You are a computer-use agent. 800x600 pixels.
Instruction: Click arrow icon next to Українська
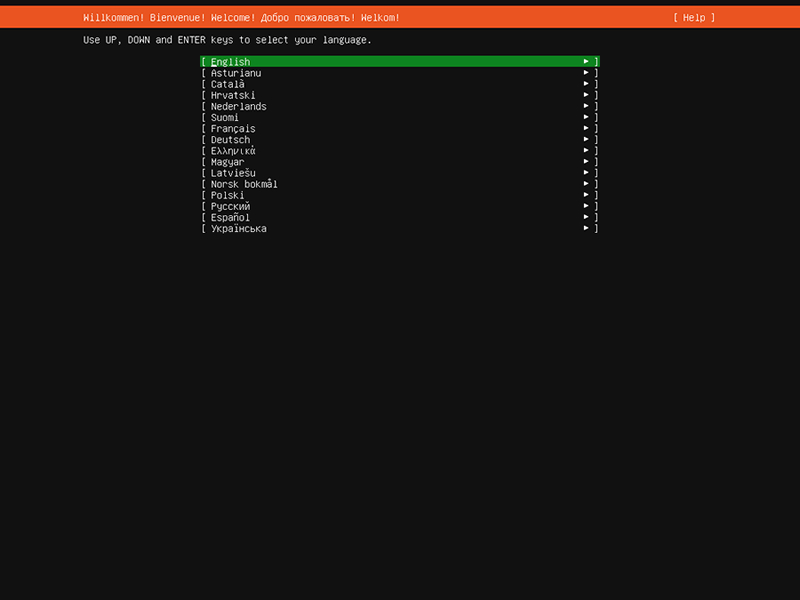tap(586, 228)
